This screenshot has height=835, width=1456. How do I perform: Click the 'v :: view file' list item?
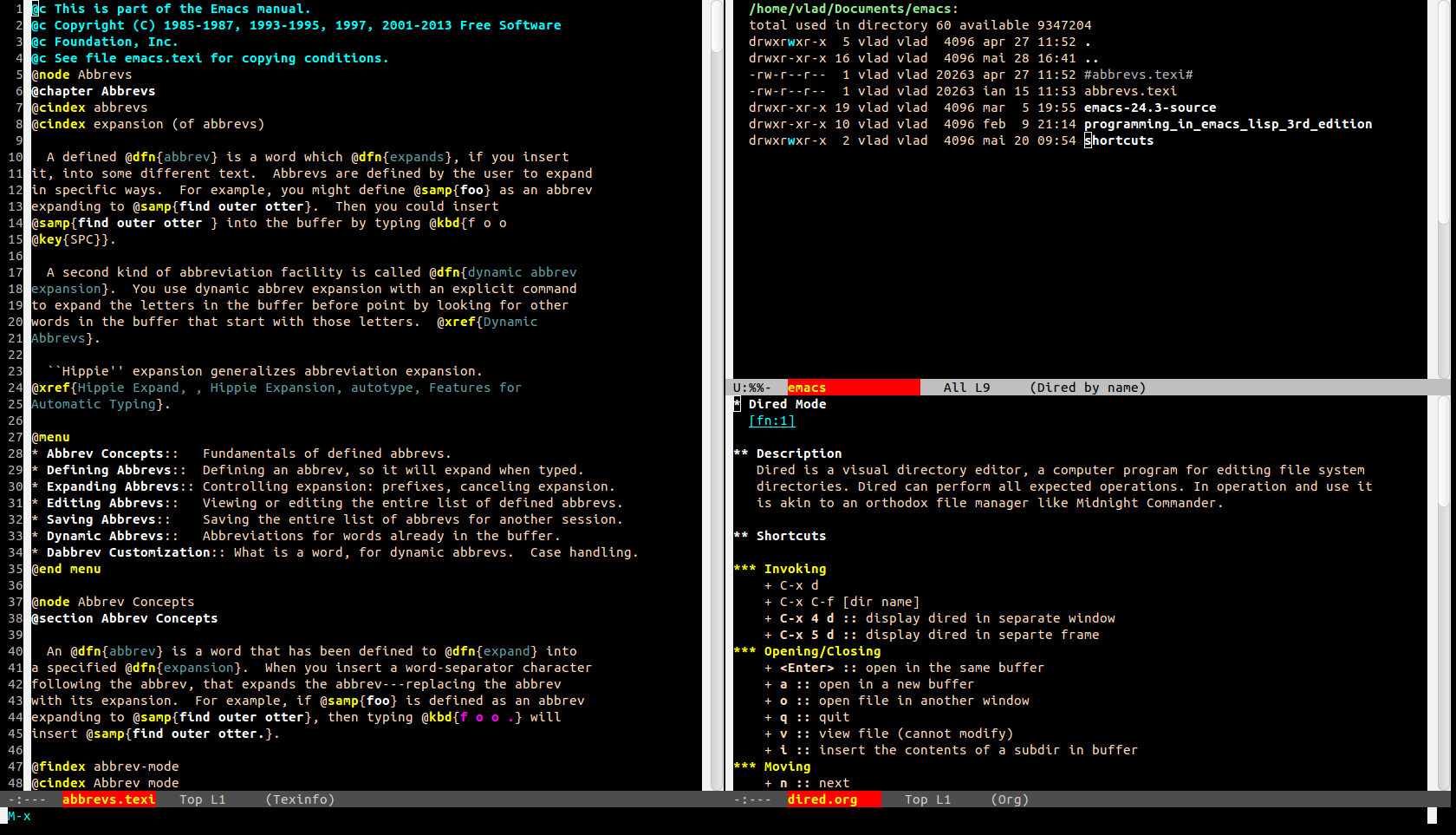(x=889, y=734)
